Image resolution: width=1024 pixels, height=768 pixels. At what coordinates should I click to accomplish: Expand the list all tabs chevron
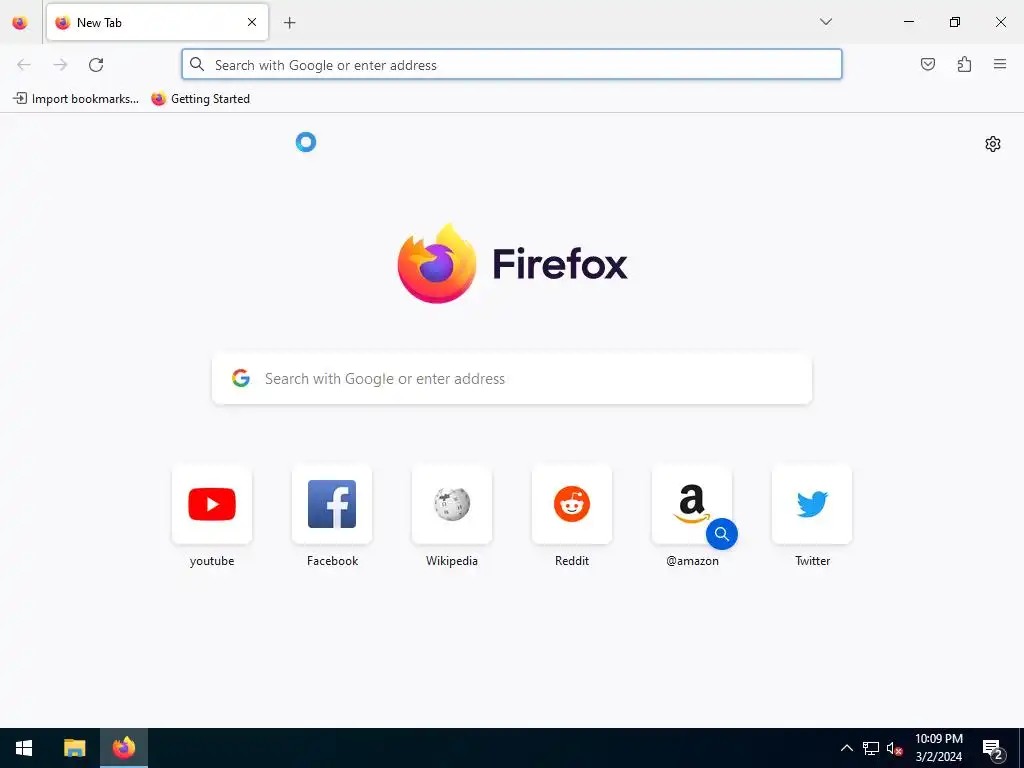coord(825,22)
